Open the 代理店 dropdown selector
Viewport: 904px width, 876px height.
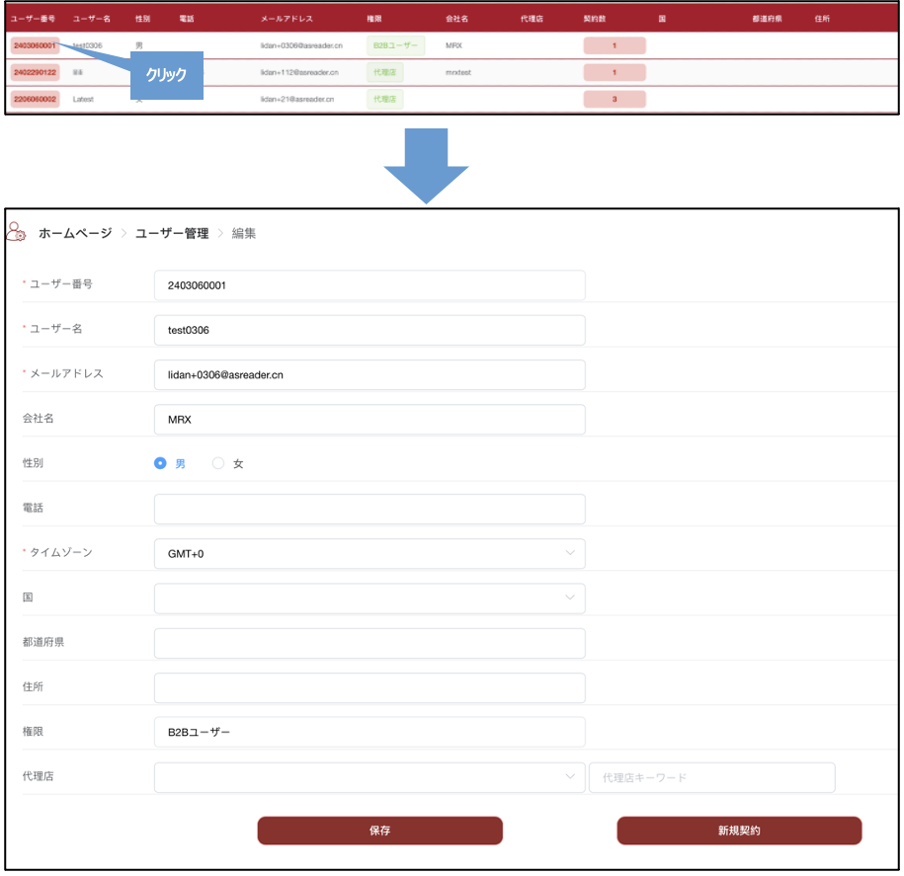[x=369, y=777]
